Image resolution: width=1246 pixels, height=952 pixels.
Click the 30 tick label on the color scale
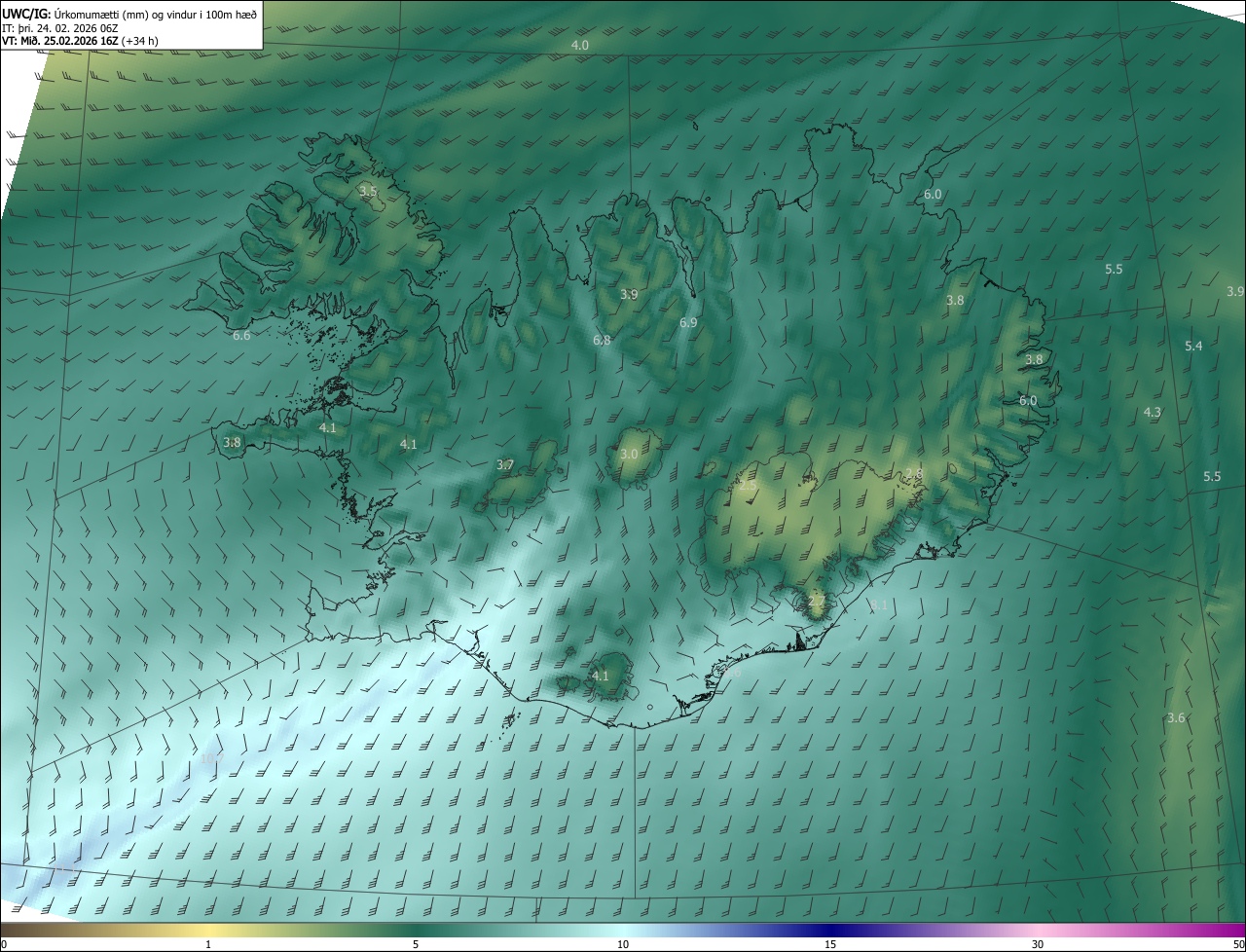coord(1038,944)
